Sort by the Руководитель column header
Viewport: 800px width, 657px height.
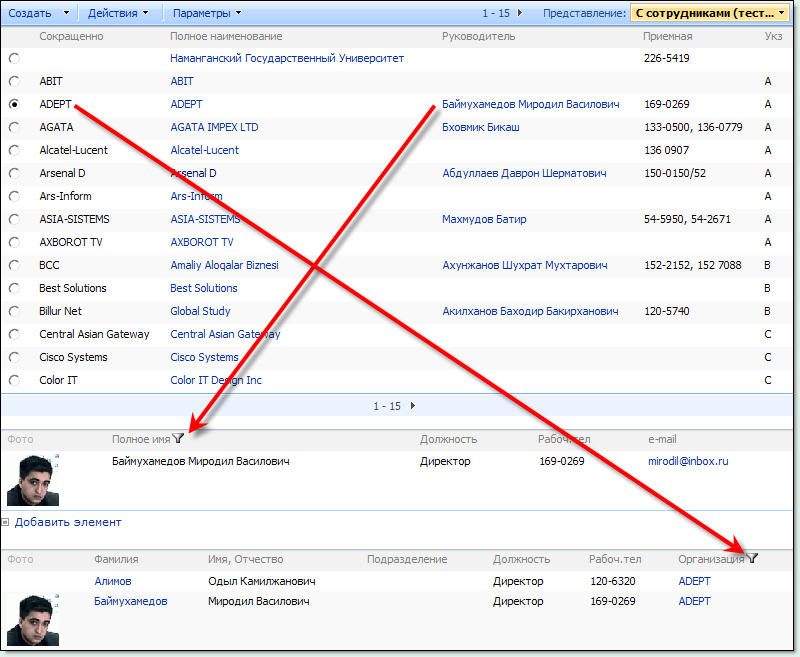pos(479,36)
